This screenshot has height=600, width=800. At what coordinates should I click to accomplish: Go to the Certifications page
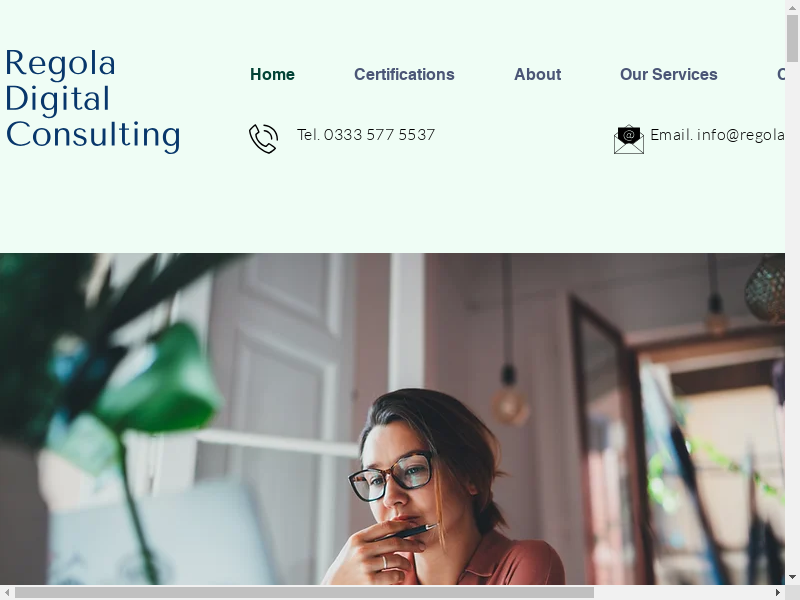(x=404, y=74)
